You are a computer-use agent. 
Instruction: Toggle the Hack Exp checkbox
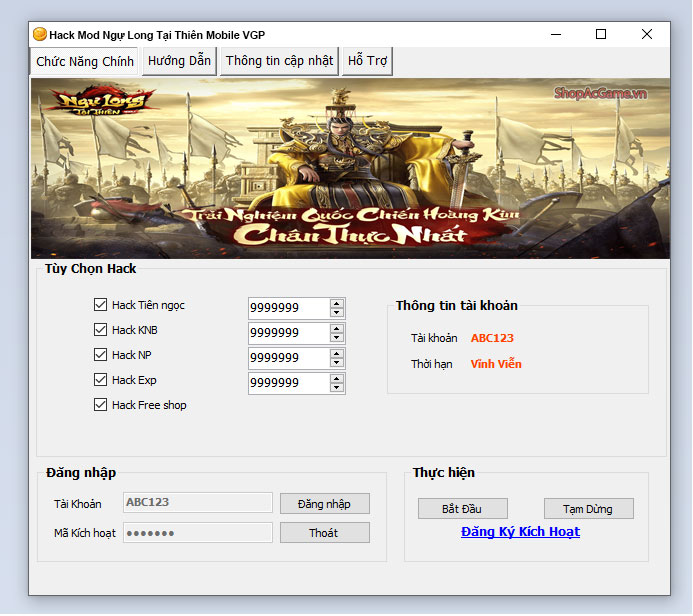100,380
